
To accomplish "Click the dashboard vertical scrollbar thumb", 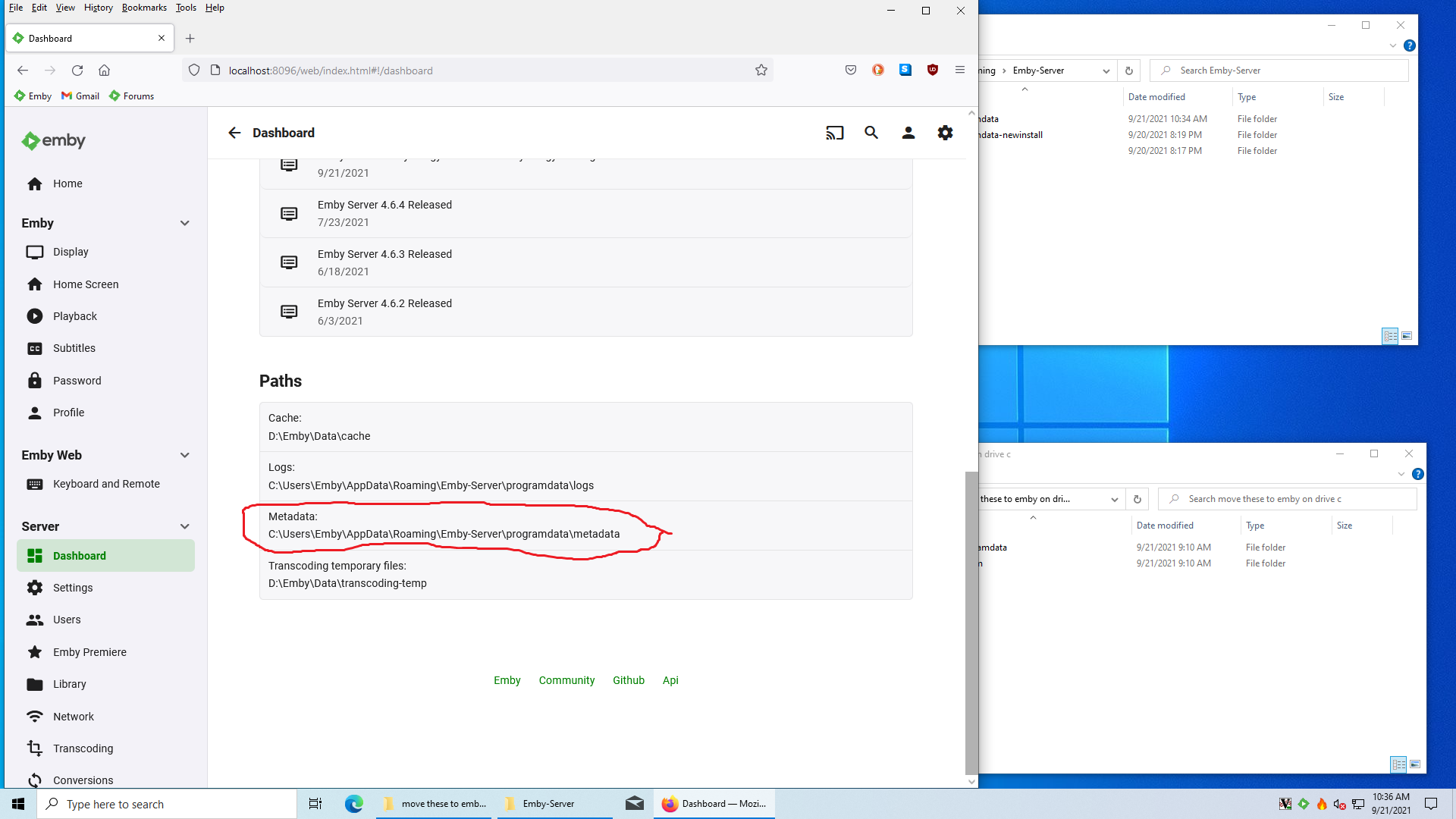I will click(971, 622).
